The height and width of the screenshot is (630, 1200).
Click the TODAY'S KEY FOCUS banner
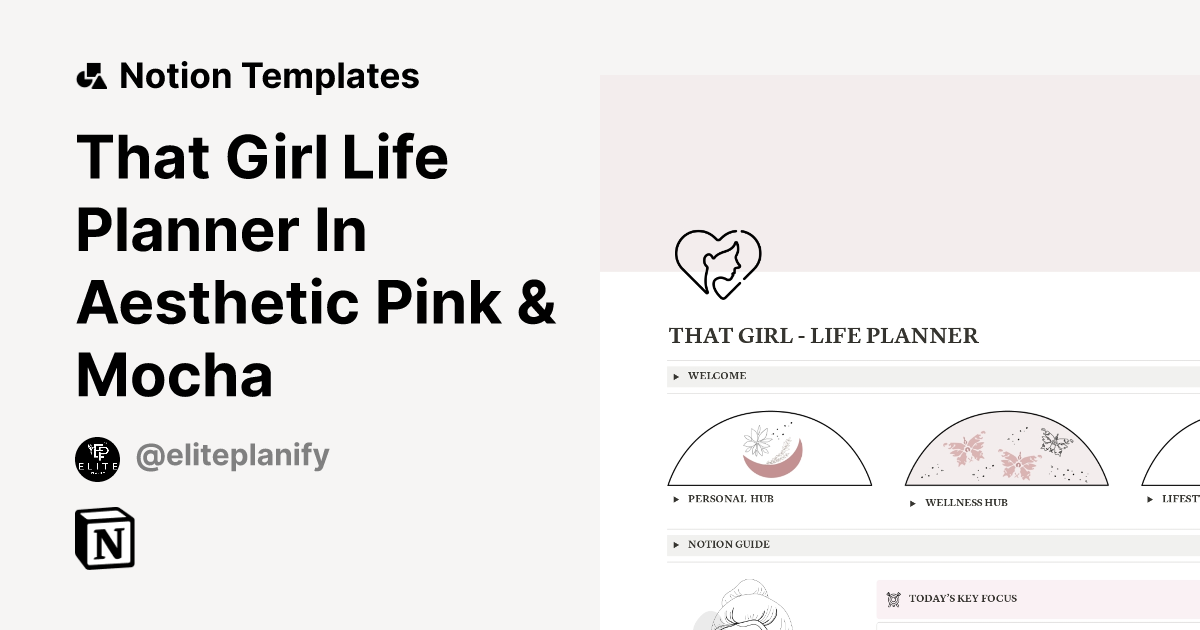[x=963, y=599]
